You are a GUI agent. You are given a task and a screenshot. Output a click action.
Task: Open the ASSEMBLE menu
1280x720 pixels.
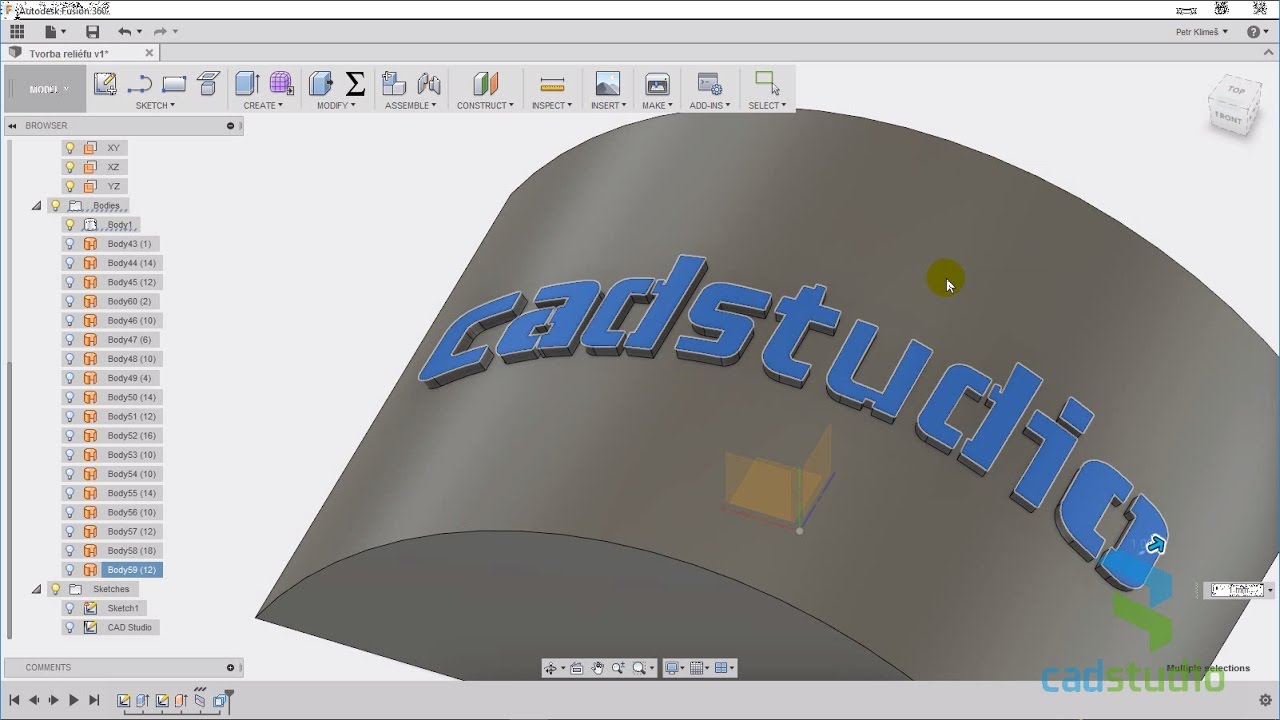[x=410, y=105]
